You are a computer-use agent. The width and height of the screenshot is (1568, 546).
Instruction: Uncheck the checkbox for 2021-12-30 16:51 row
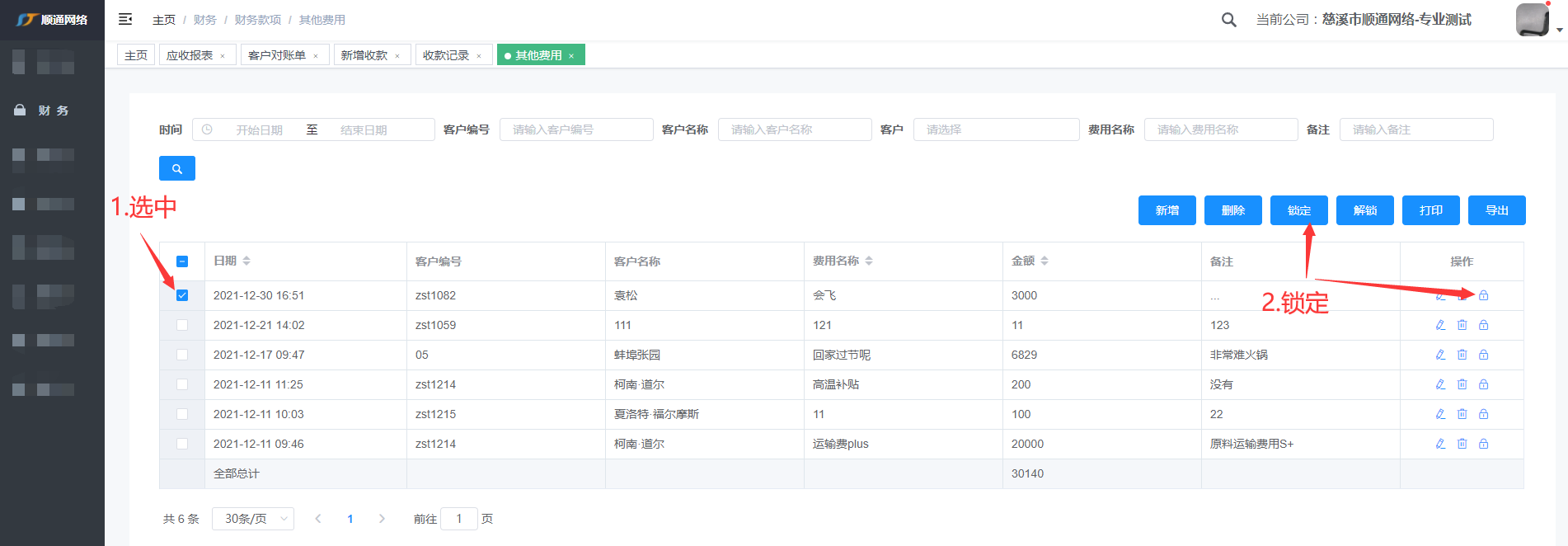(182, 295)
